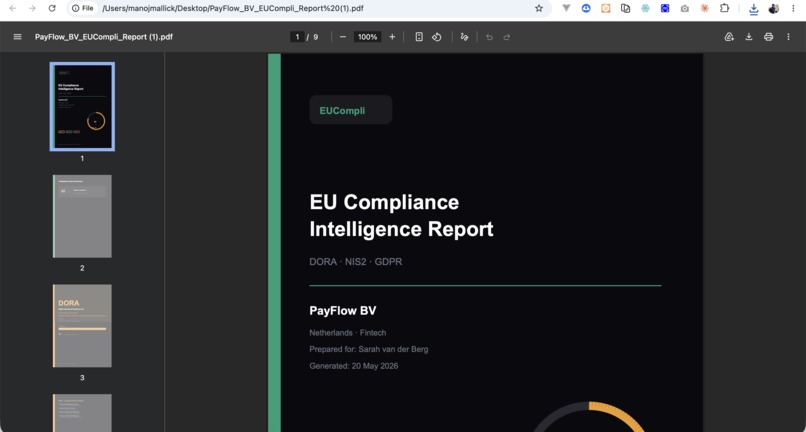This screenshot has height=432, width=806.
Task: Reload the browser page
Action: point(52,8)
